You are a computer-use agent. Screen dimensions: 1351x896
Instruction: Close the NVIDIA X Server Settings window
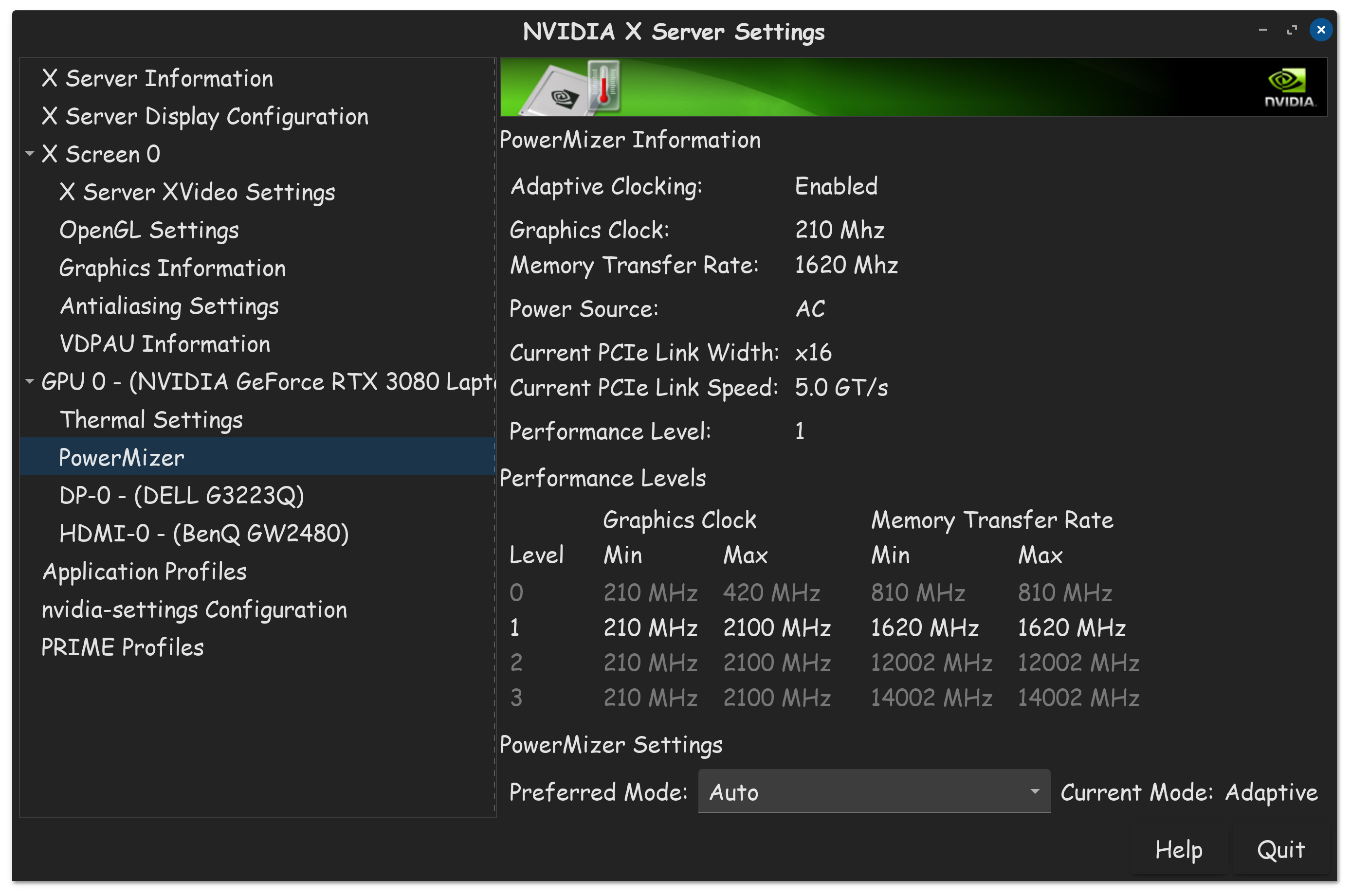click(1321, 30)
